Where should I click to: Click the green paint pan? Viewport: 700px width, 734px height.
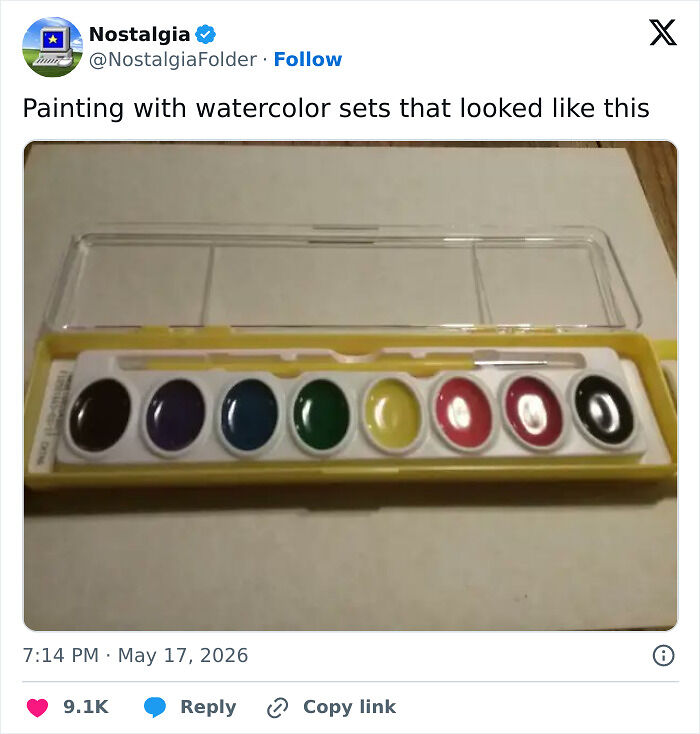(321, 415)
